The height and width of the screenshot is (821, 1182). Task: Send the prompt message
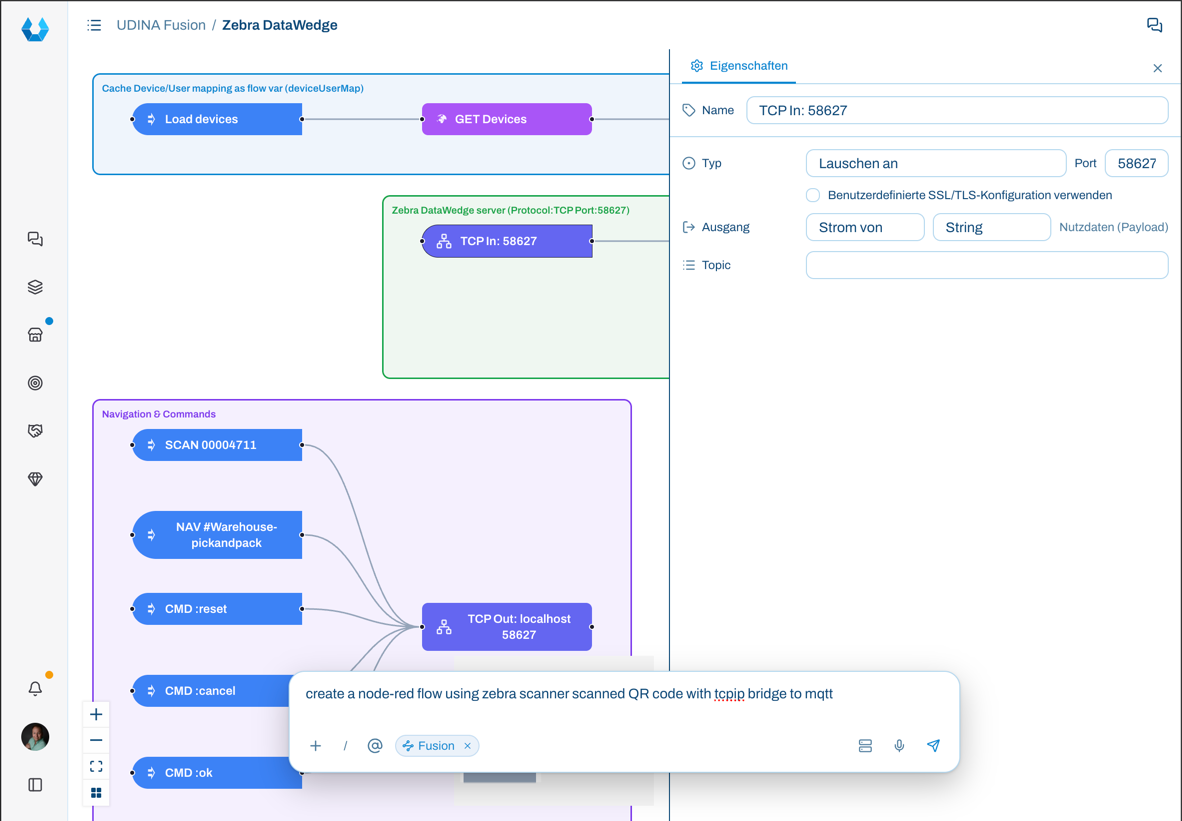click(x=933, y=746)
